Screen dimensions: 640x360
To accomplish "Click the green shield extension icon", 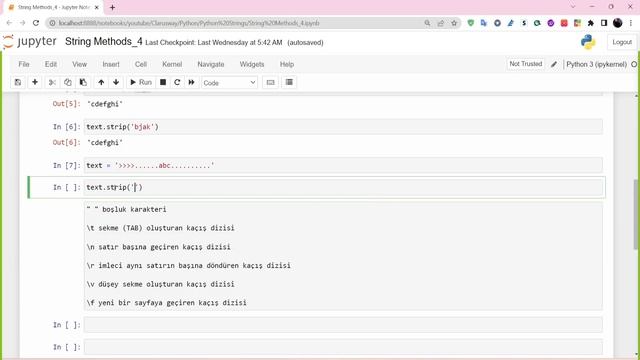I will point(470,23).
